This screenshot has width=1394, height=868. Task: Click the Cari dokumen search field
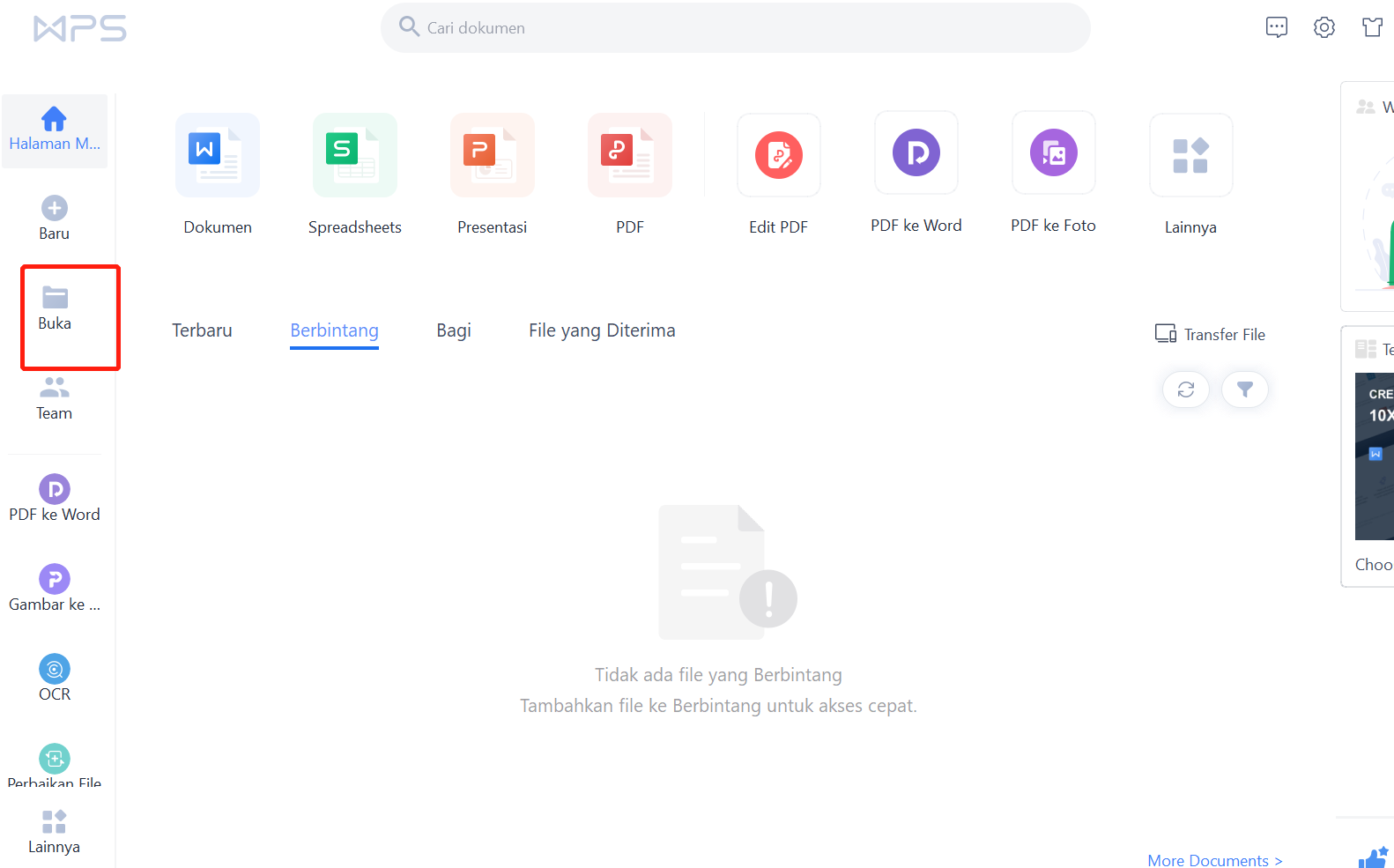pos(735,28)
